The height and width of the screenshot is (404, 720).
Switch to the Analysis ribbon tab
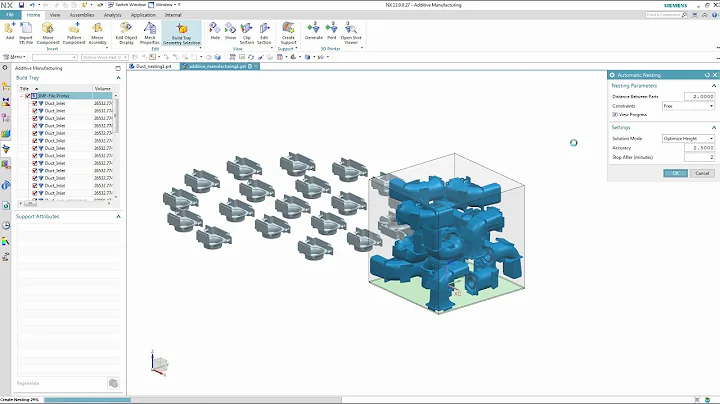tap(112, 15)
